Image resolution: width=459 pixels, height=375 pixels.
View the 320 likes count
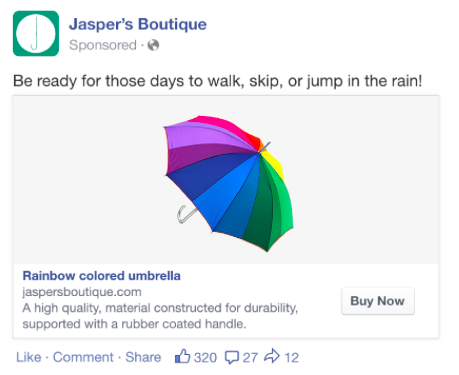[x=205, y=358]
